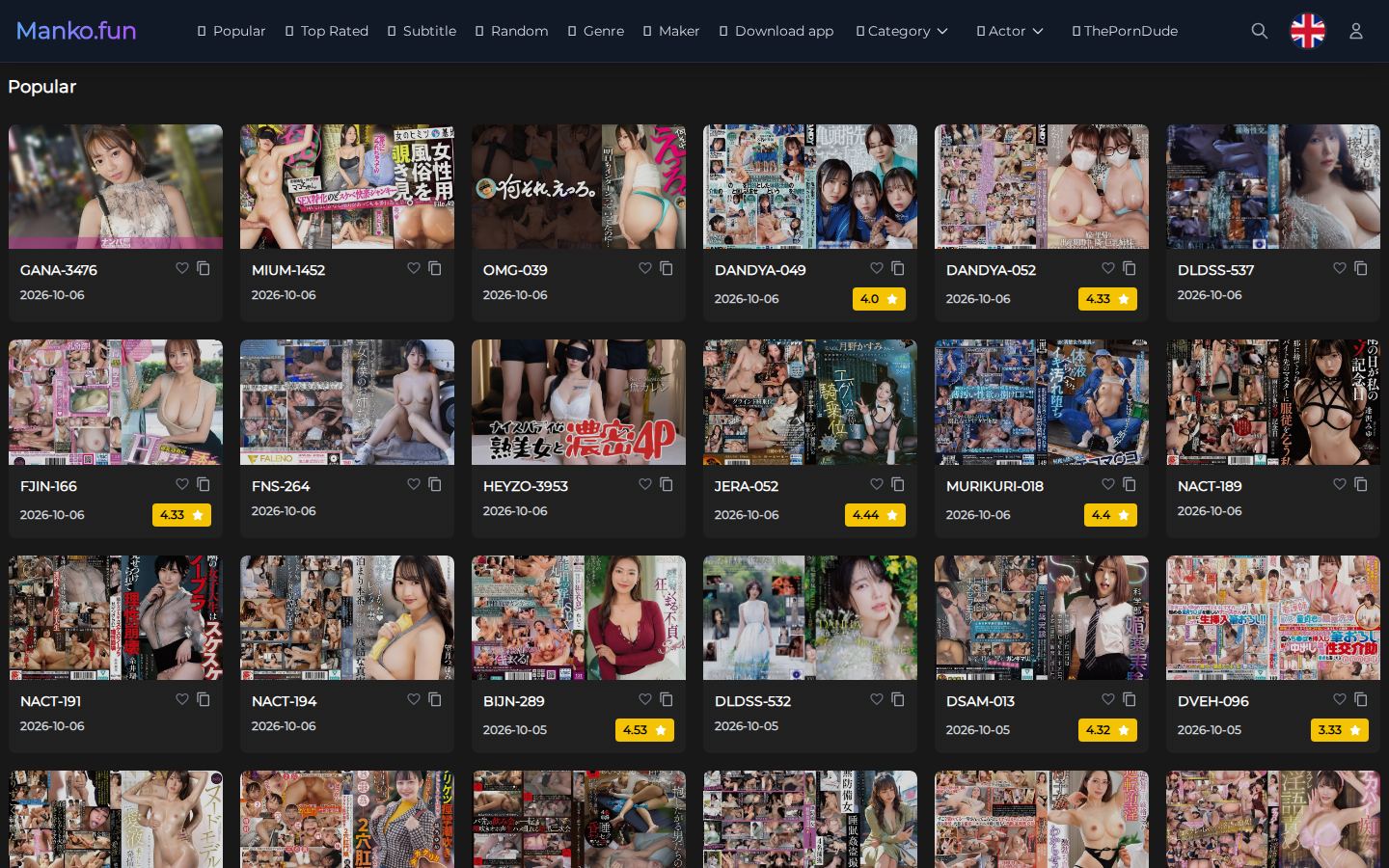Go to Manko.fun home logo

click(x=76, y=31)
